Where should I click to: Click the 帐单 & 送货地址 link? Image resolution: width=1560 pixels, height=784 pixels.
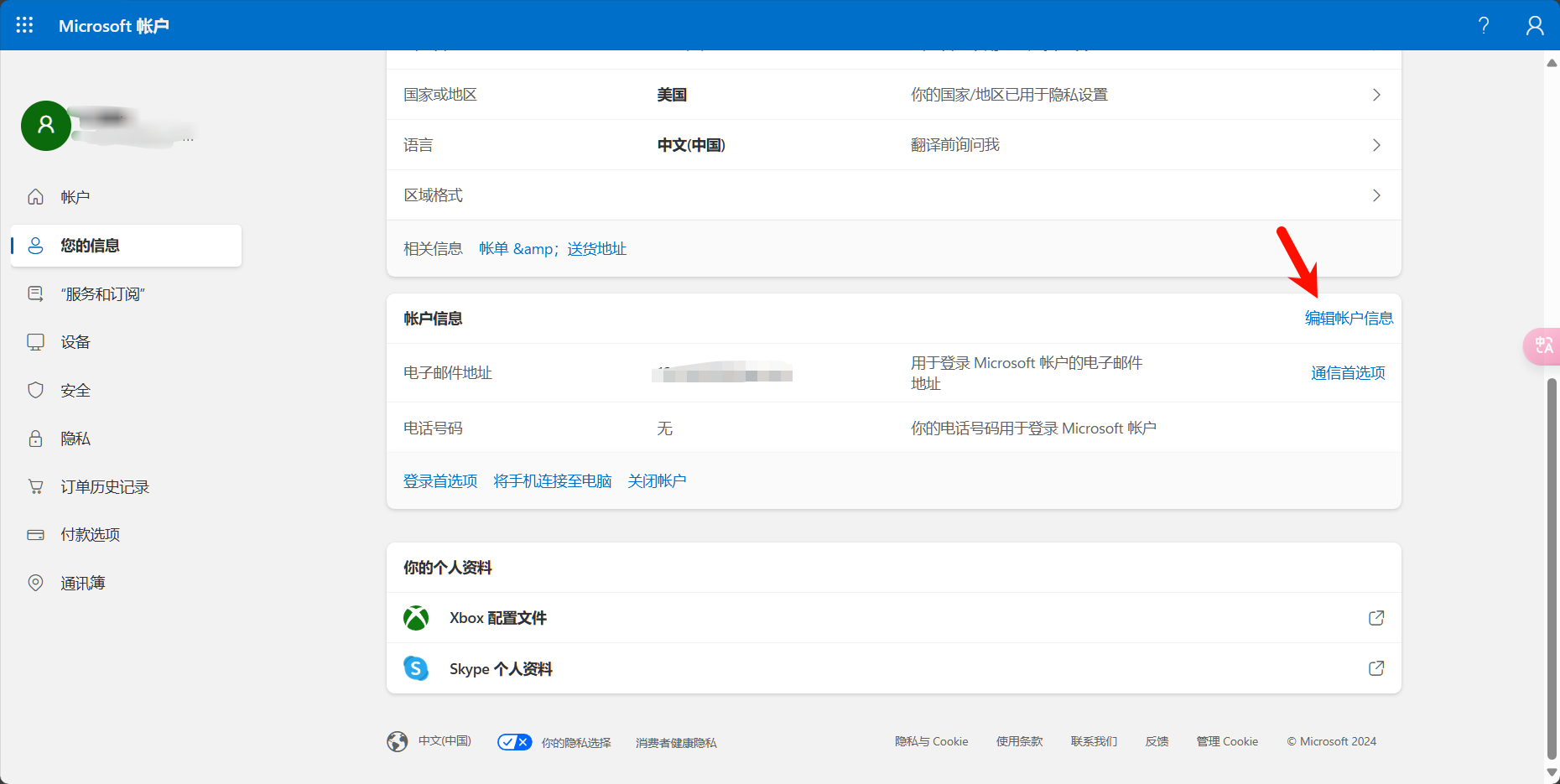(553, 249)
